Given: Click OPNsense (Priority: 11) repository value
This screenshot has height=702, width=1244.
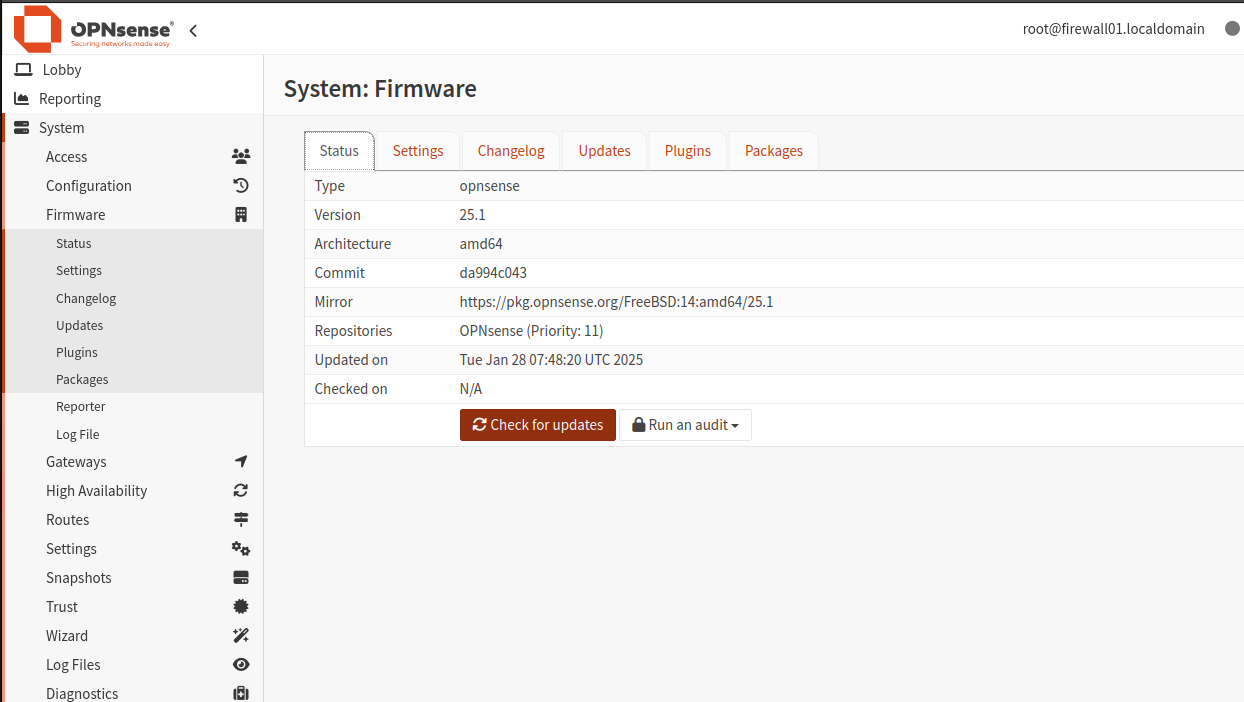Looking at the screenshot, I should (531, 331).
